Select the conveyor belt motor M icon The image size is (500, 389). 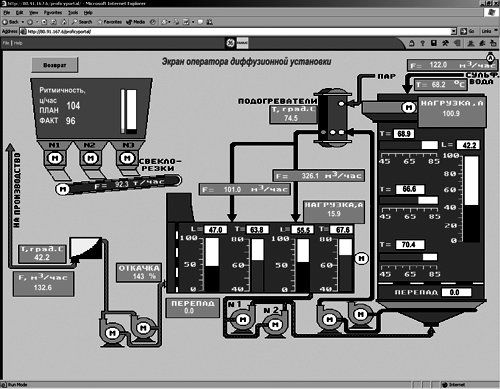click(x=62, y=189)
